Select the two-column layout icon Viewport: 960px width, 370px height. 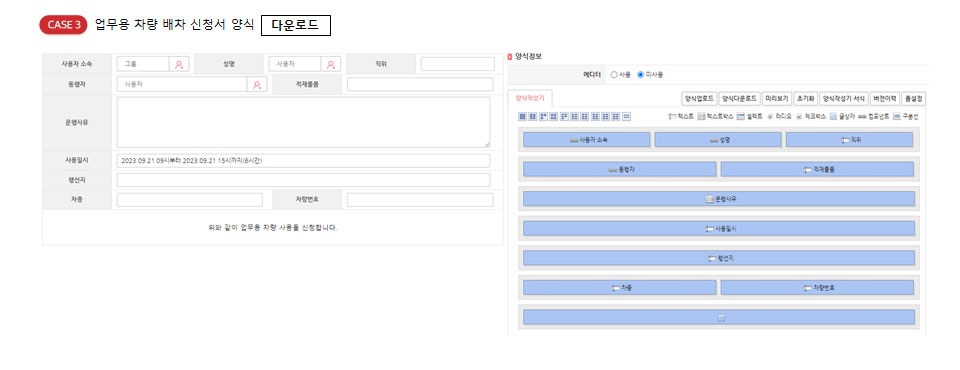tap(532, 116)
